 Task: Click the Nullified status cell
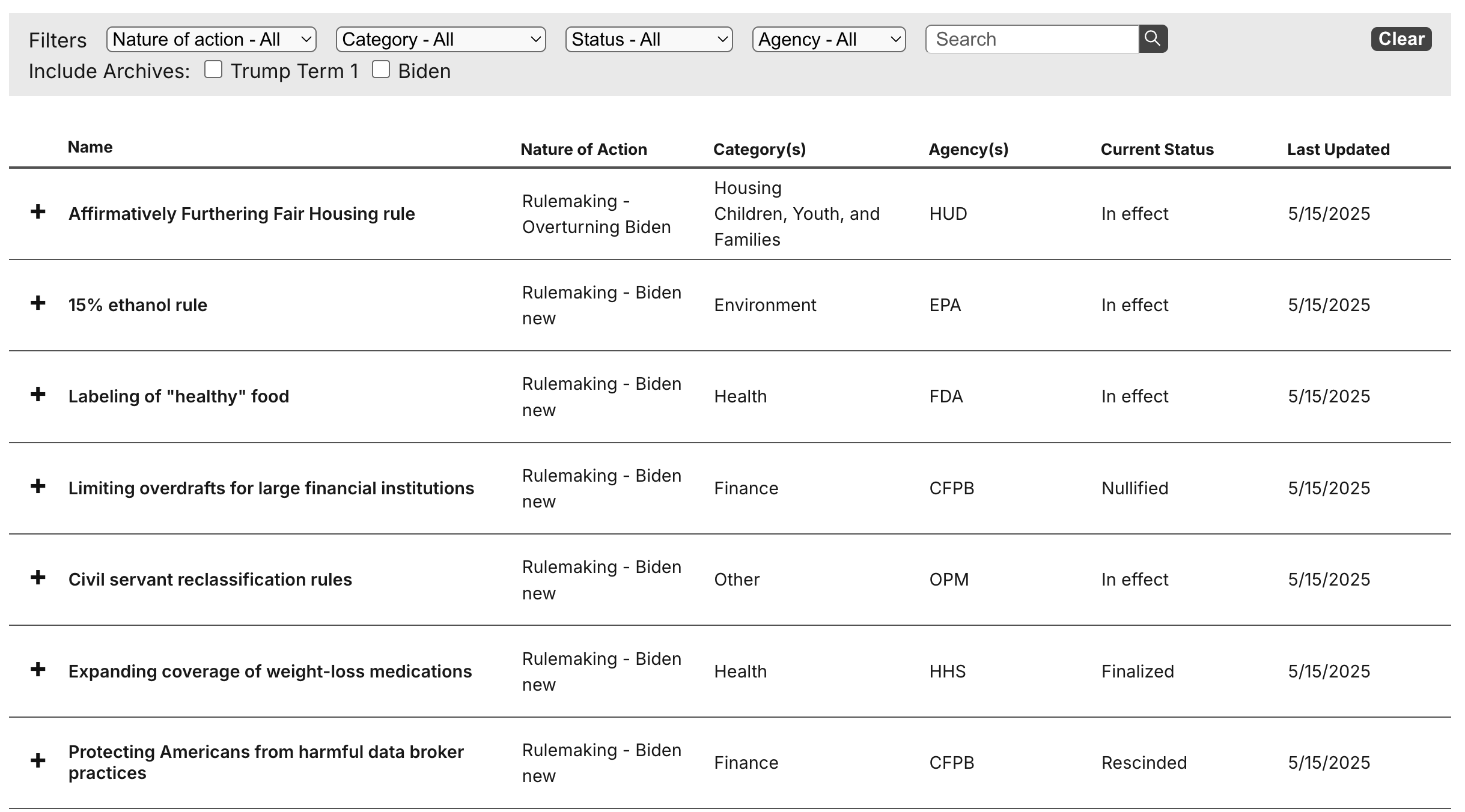coord(1135,488)
